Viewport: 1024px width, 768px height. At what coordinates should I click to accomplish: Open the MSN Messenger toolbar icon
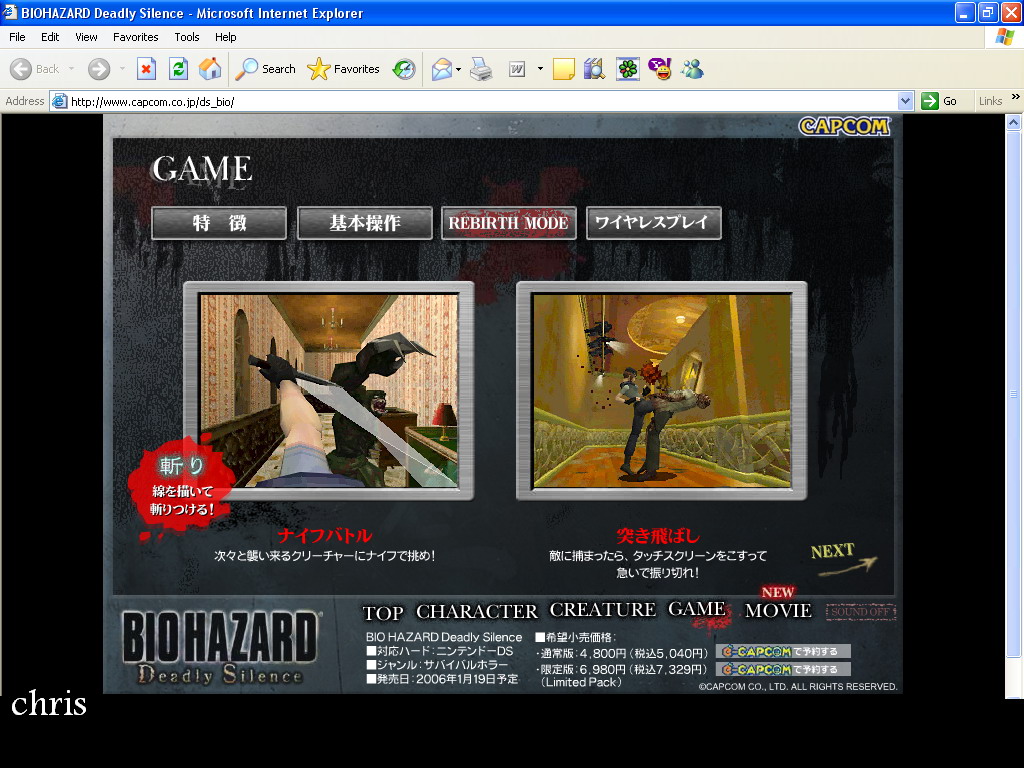692,69
